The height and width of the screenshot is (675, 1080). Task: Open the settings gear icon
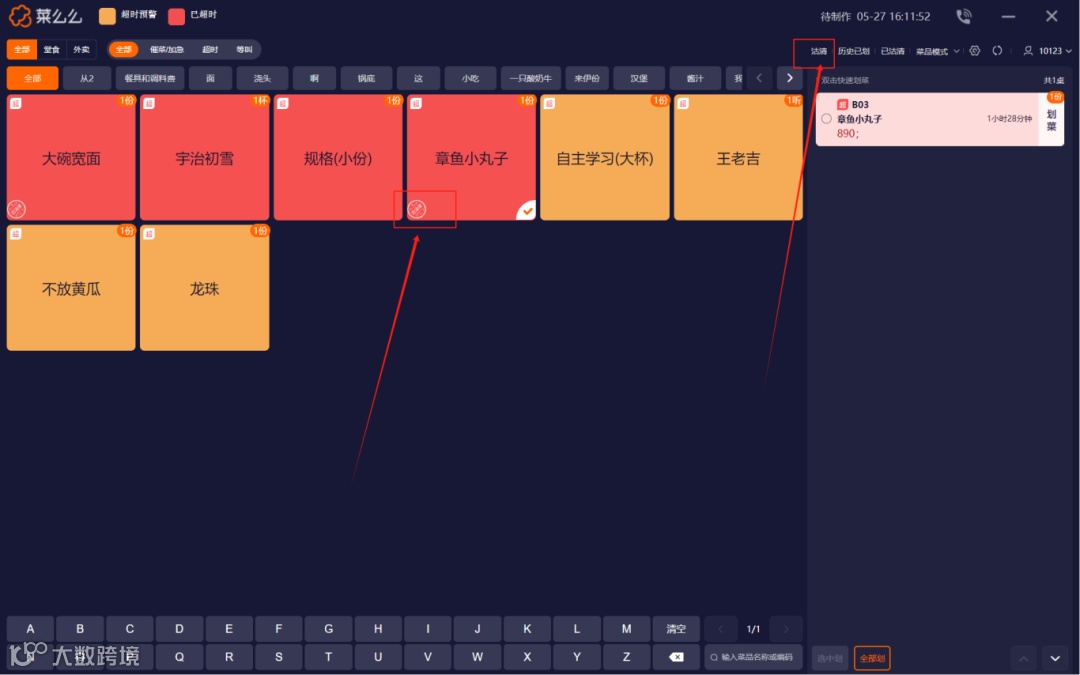click(975, 50)
